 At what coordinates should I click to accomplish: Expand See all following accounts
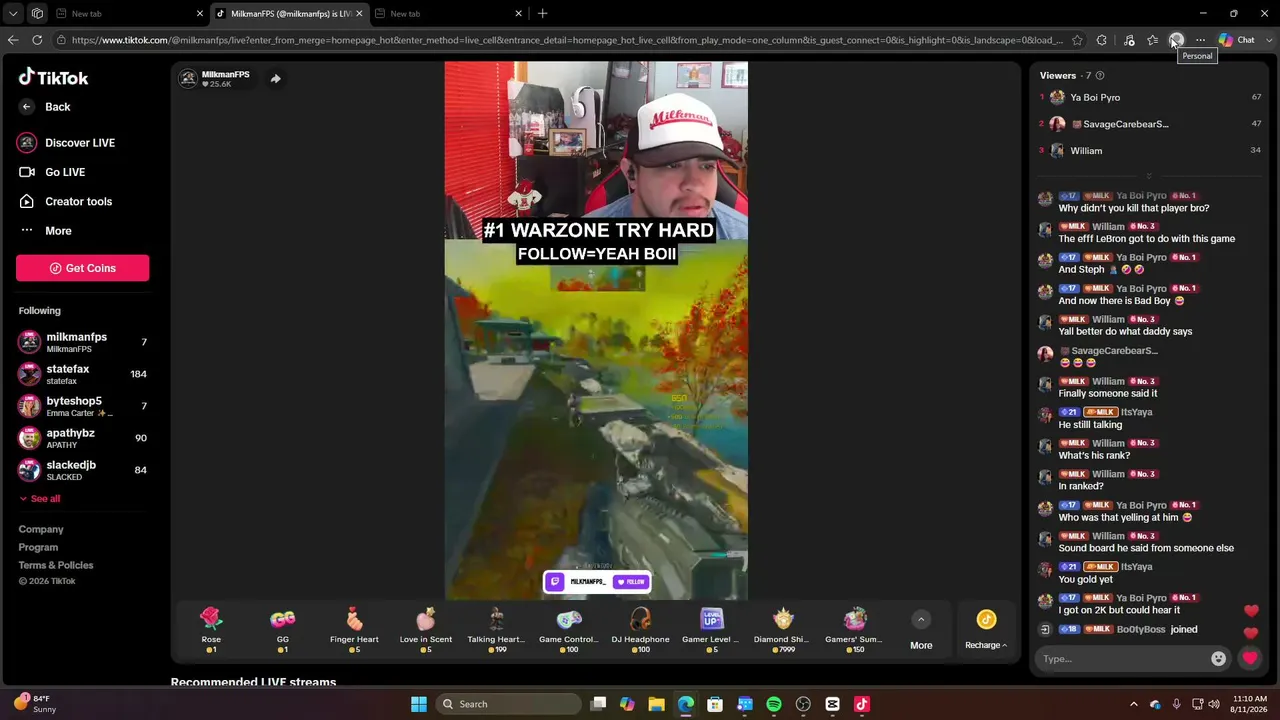pos(39,499)
